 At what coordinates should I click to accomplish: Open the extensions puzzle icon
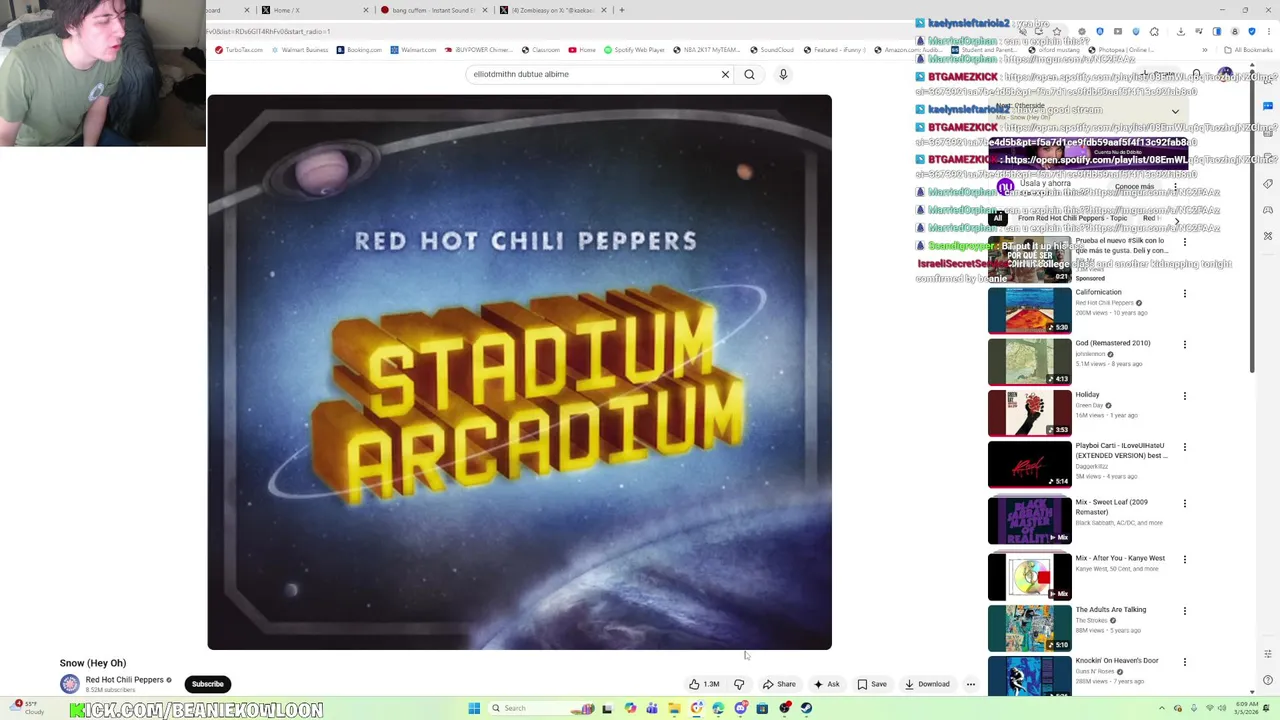1154,32
